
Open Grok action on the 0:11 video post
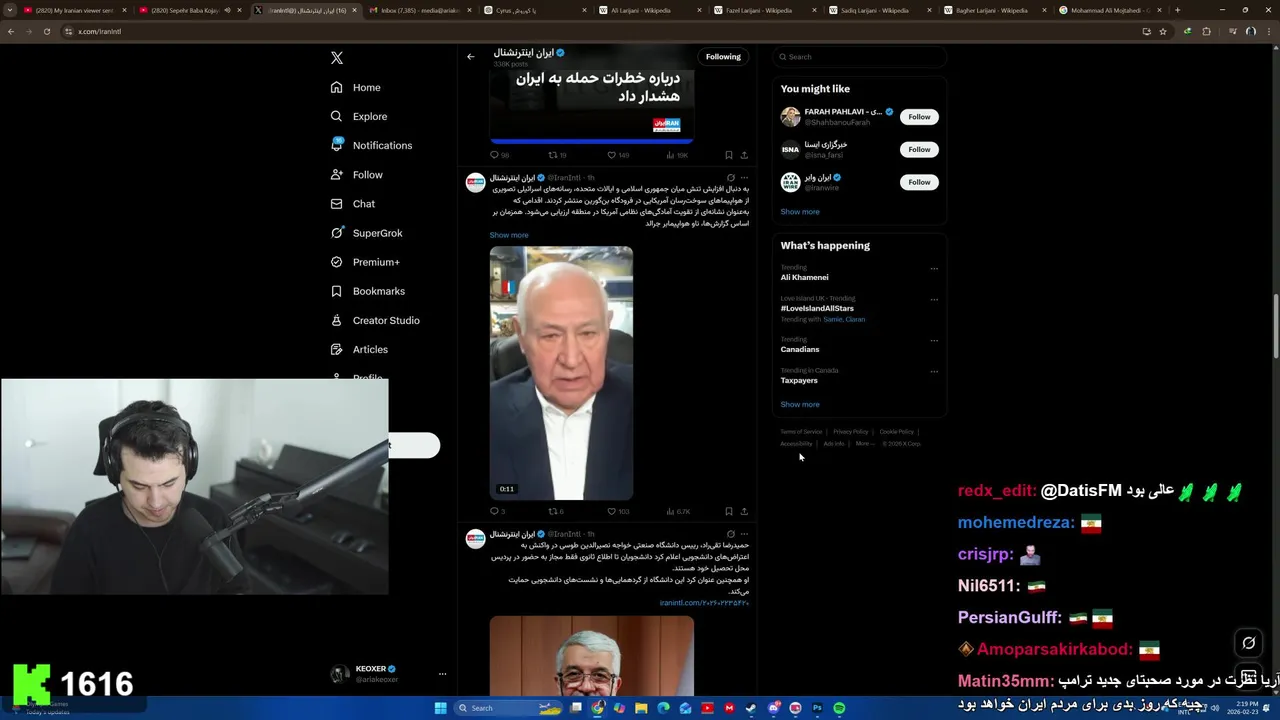(730, 178)
